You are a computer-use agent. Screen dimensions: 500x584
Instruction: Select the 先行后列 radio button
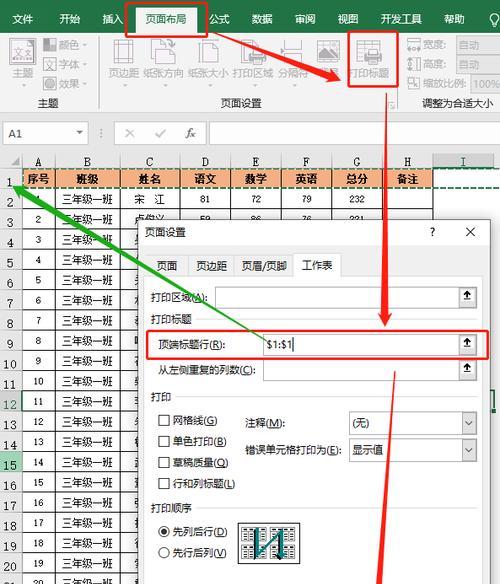[164, 552]
